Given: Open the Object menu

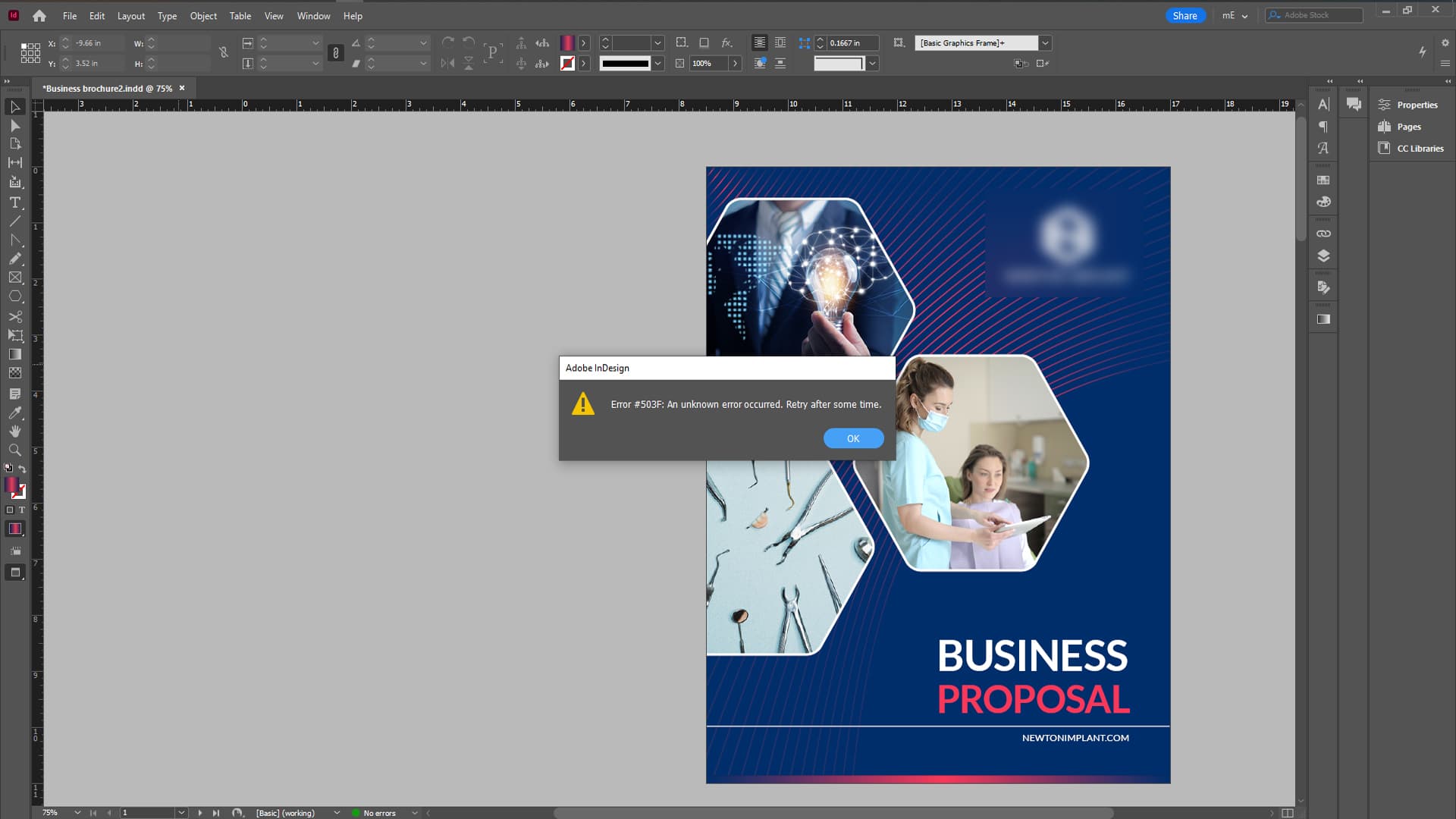Looking at the screenshot, I should [x=202, y=15].
